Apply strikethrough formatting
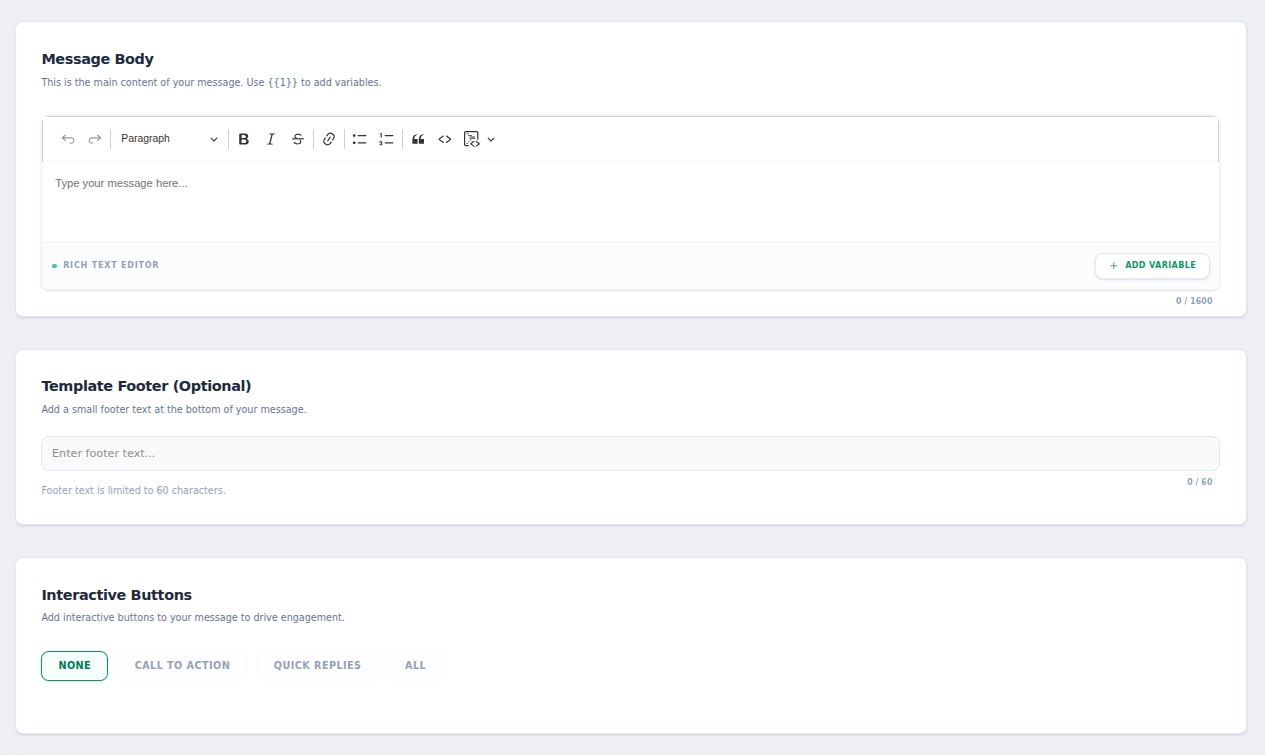The image size is (1265, 755). (x=298, y=139)
